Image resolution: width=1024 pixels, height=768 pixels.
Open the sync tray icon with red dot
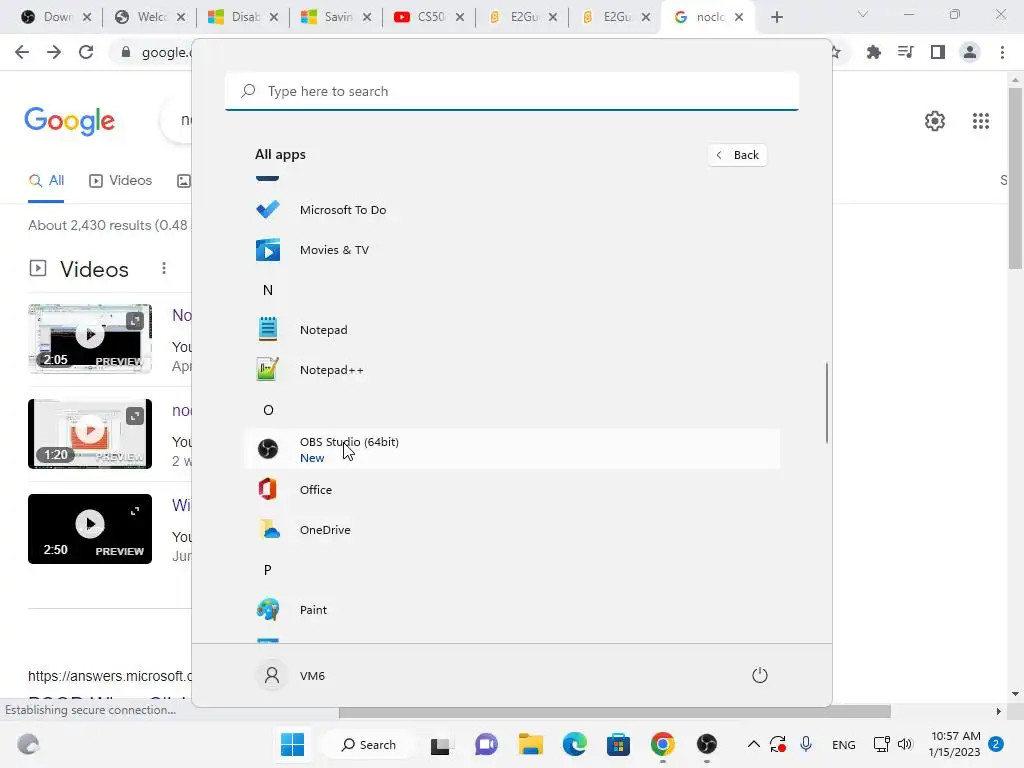(x=777, y=744)
